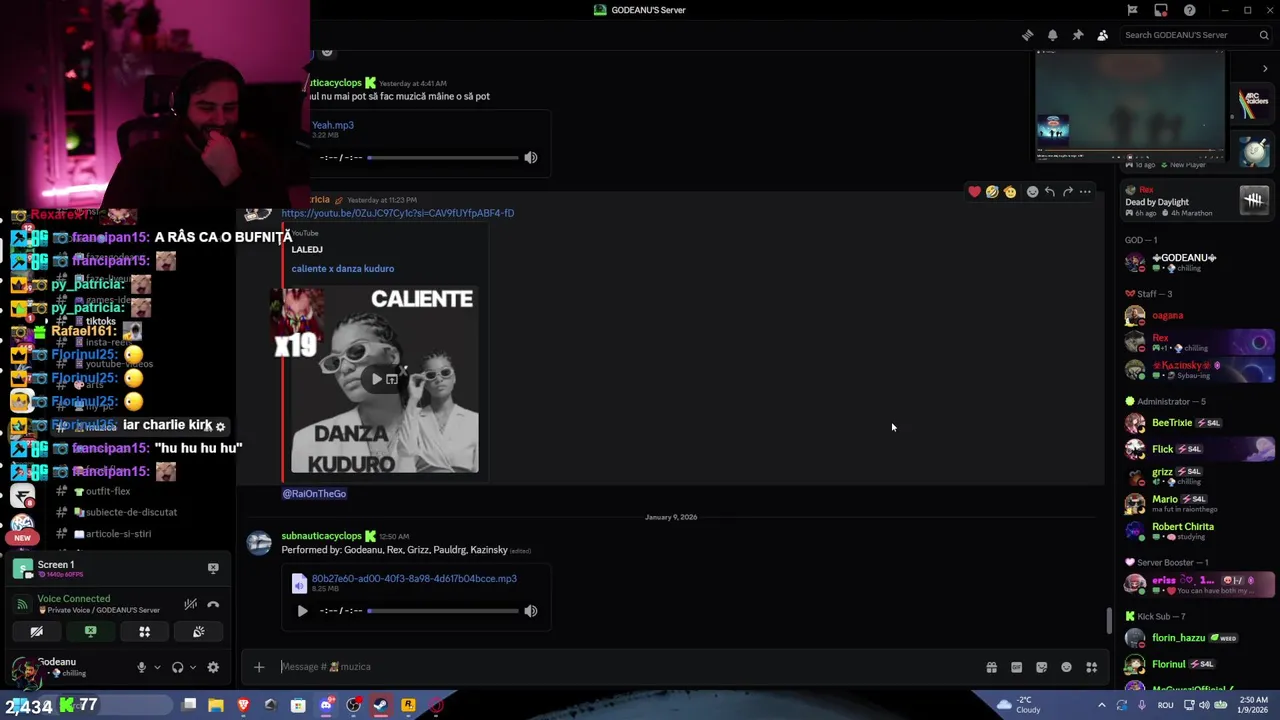Add laughing emoji reaction to message
Screen dimensions: 1280x720
click(x=992, y=192)
